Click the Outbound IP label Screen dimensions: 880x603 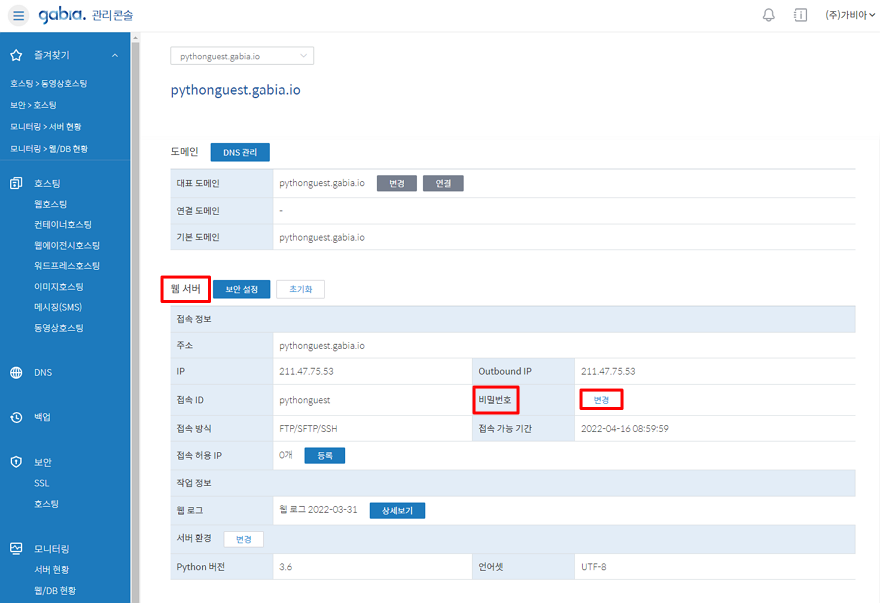(505, 371)
